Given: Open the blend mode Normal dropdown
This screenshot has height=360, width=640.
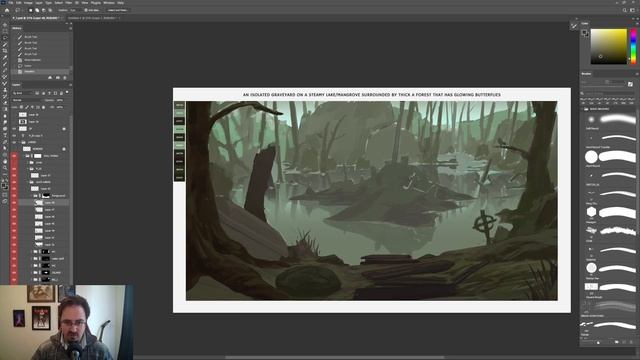Looking at the screenshot, I should [27, 100].
